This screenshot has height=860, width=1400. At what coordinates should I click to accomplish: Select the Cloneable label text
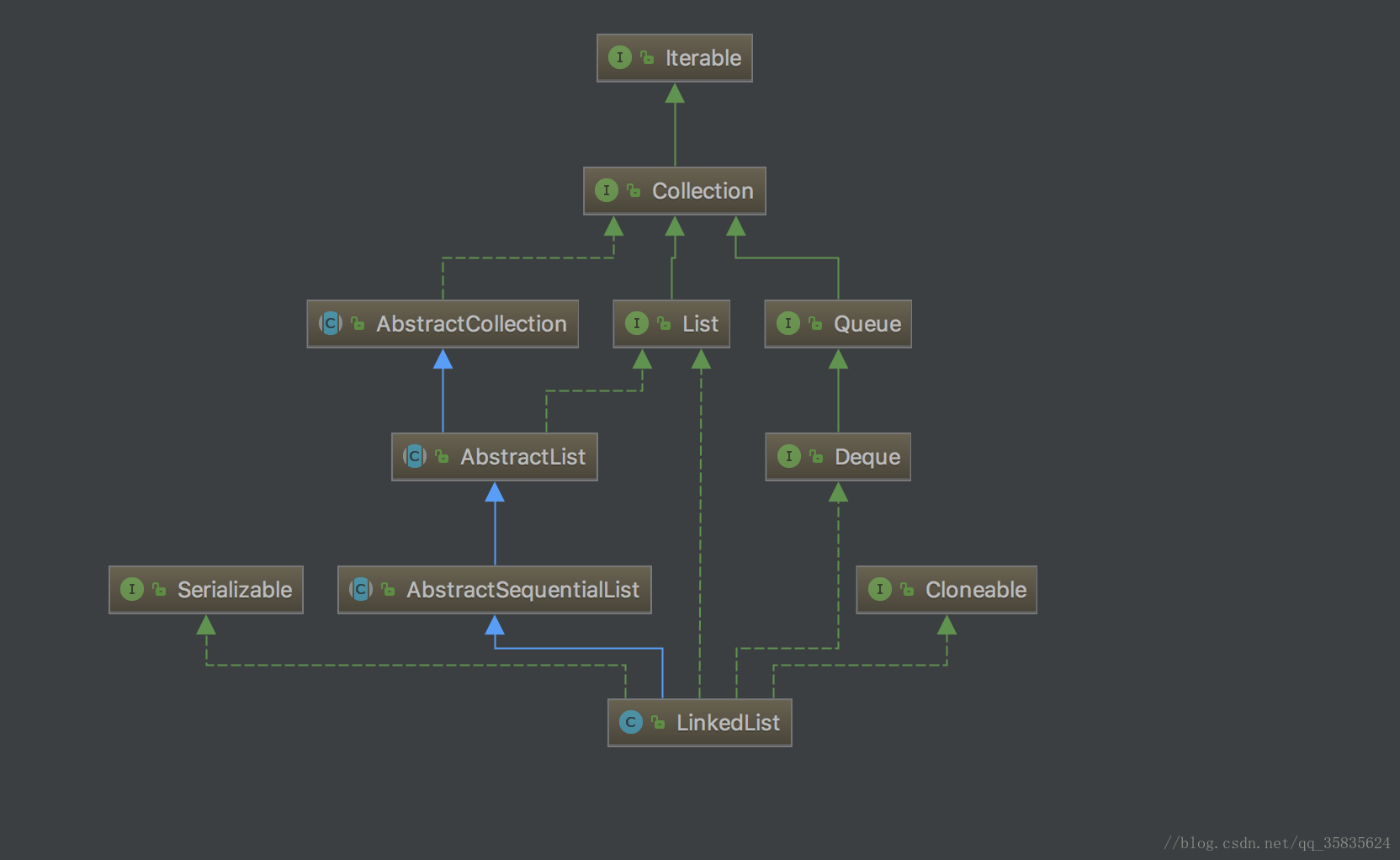pyautogui.click(x=976, y=590)
